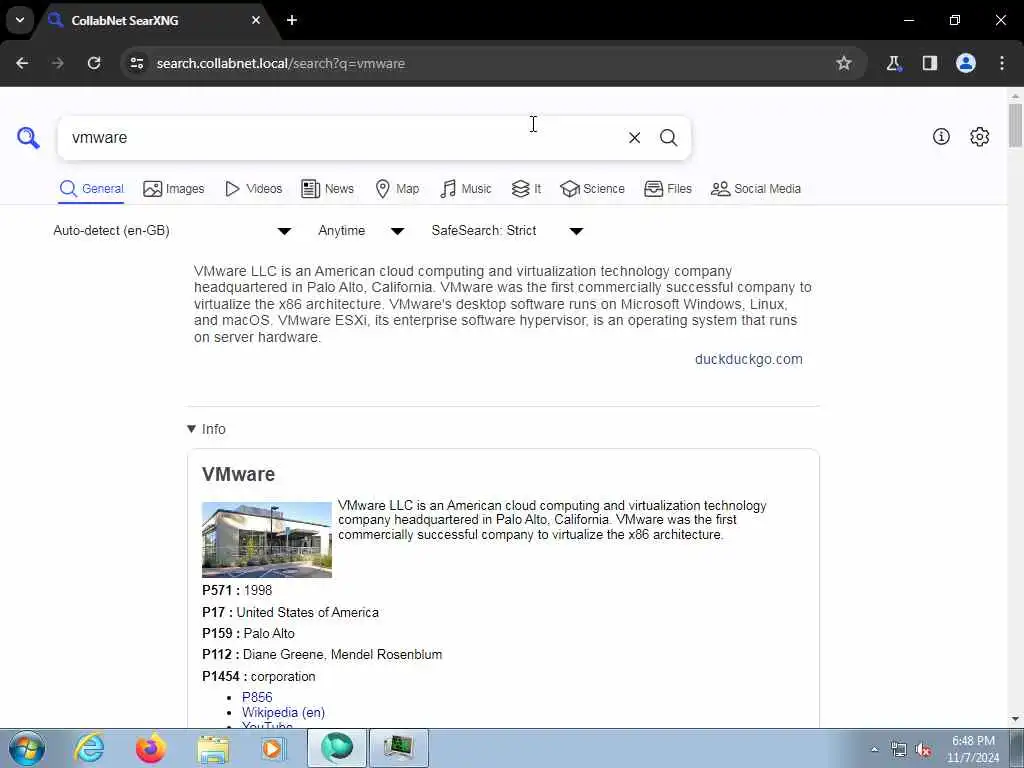Launch Internet Explorer from taskbar
1024x768 pixels.
(x=89, y=748)
